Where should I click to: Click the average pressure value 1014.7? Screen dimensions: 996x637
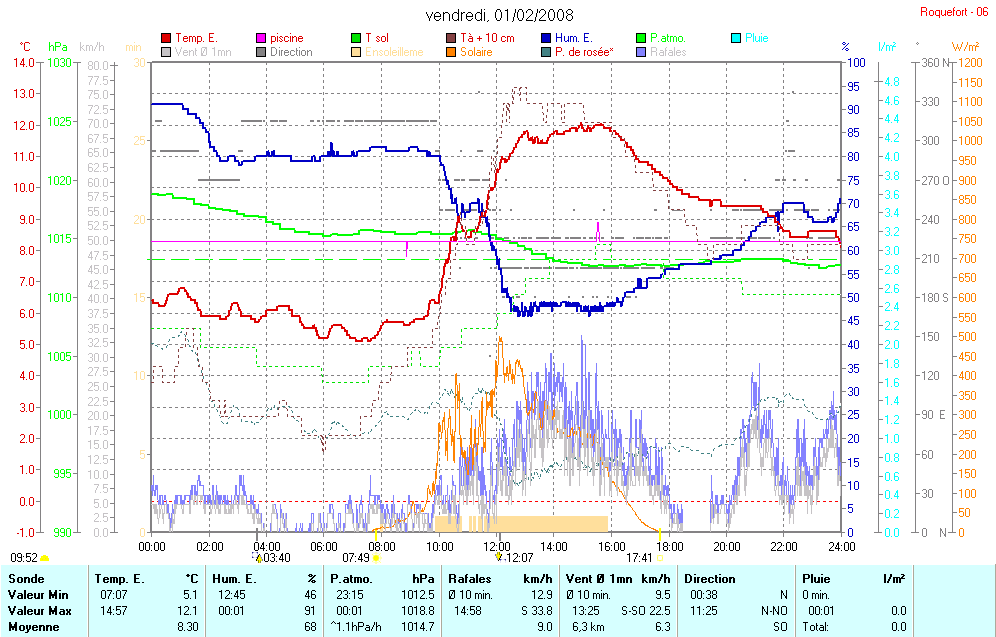pos(417,627)
